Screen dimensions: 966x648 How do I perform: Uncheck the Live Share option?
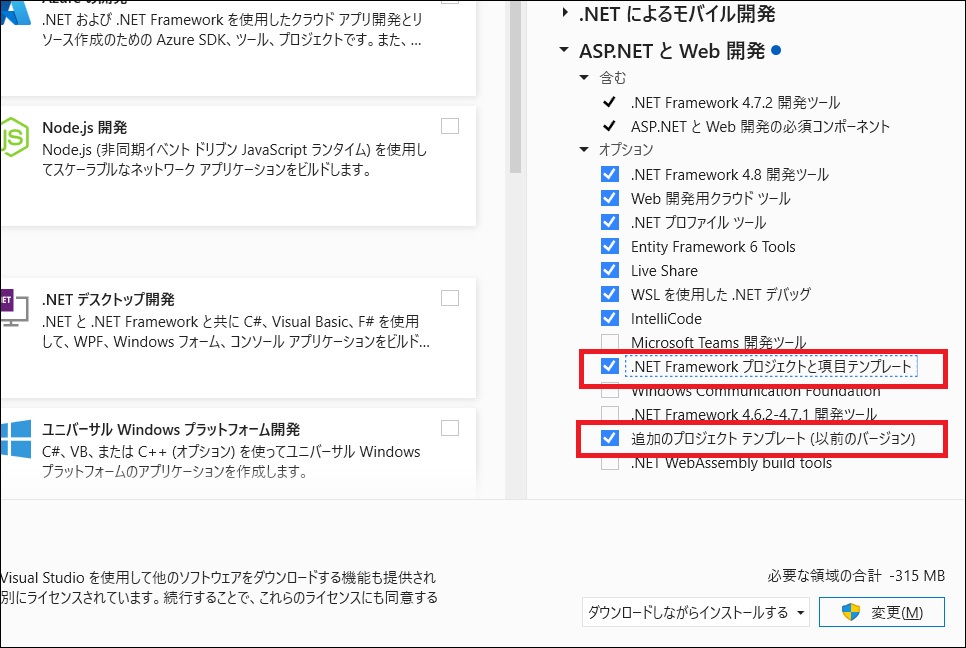tap(610, 270)
